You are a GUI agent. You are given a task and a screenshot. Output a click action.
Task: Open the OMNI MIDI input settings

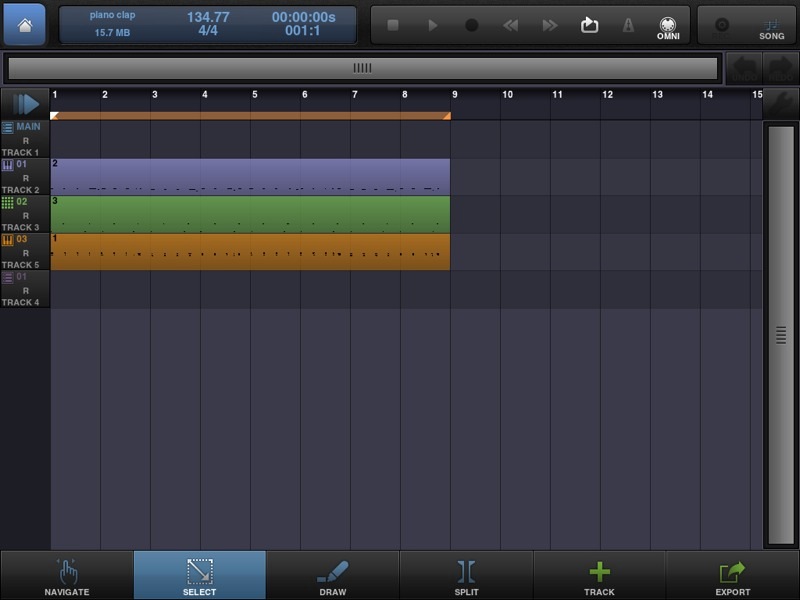pyautogui.click(x=668, y=28)
